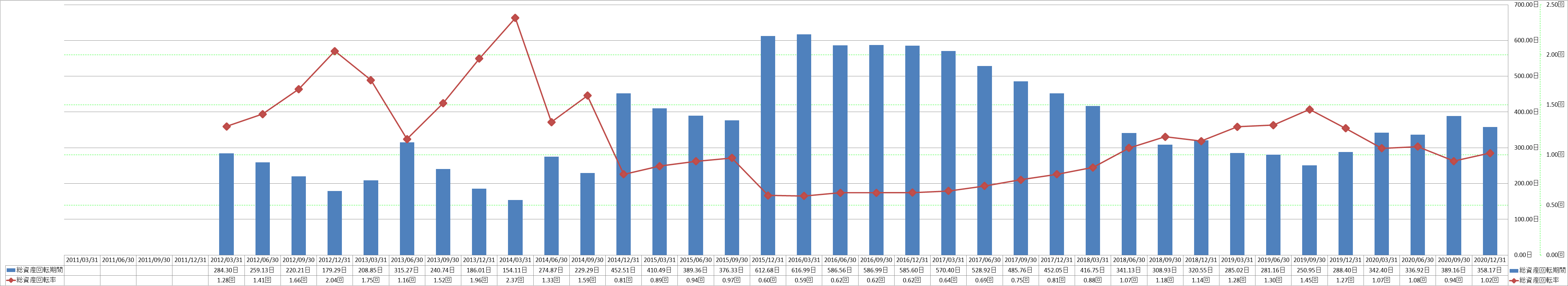1568x286 pixels.
Task: Click the date label 2018/06/30
Action: point(1128,260)
